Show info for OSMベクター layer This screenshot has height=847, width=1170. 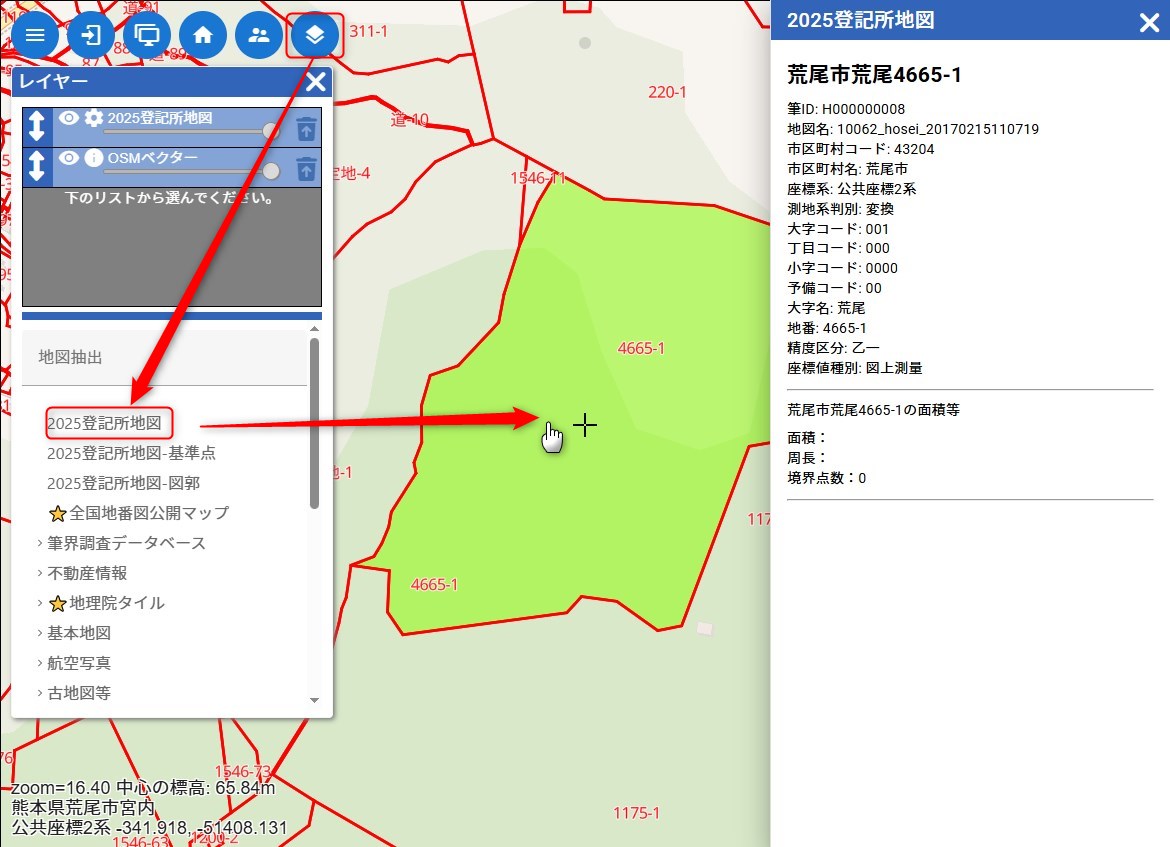click(x=94, y=158)
